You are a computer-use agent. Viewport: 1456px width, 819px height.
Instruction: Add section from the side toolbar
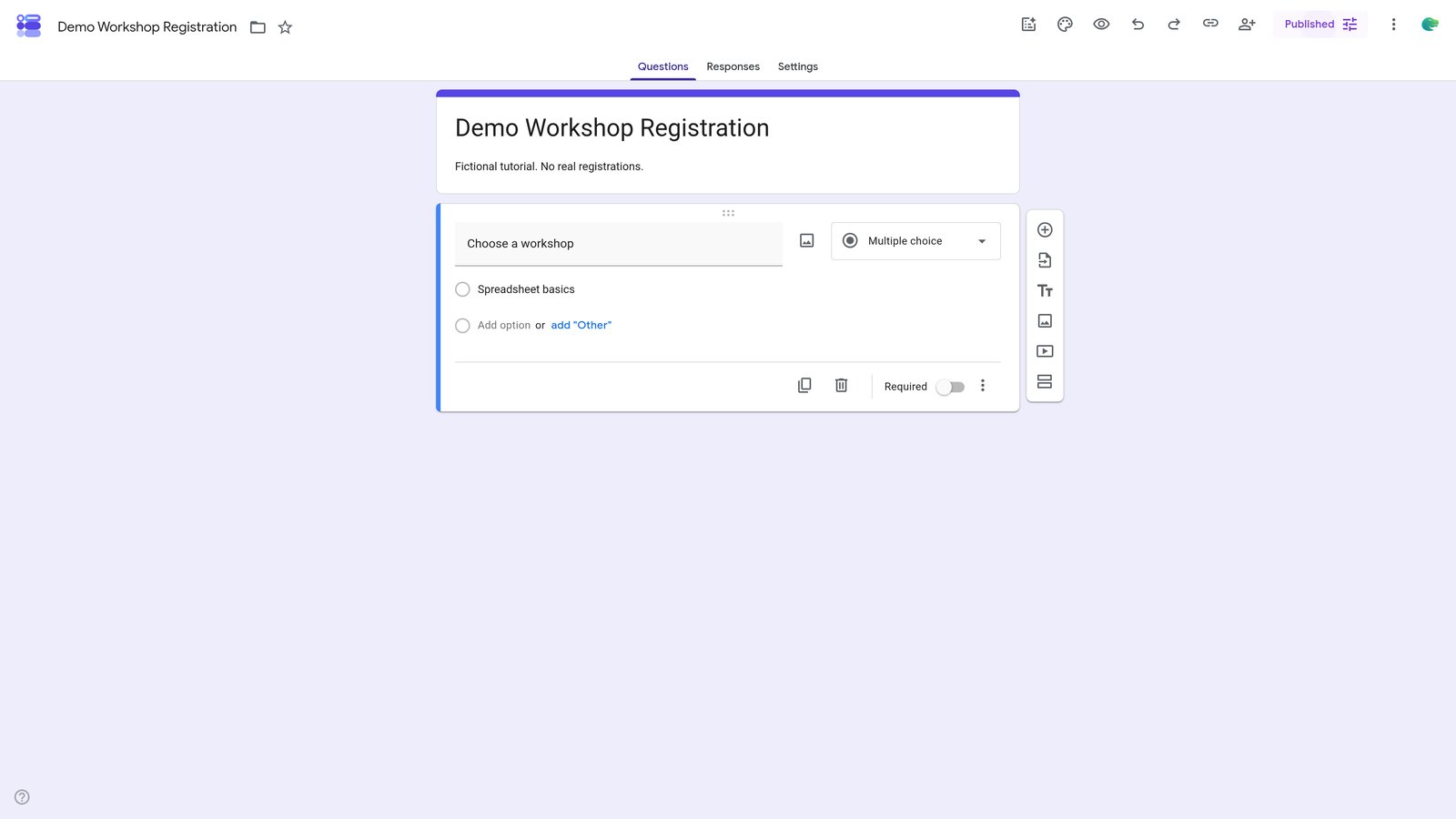pos(1045,382)
